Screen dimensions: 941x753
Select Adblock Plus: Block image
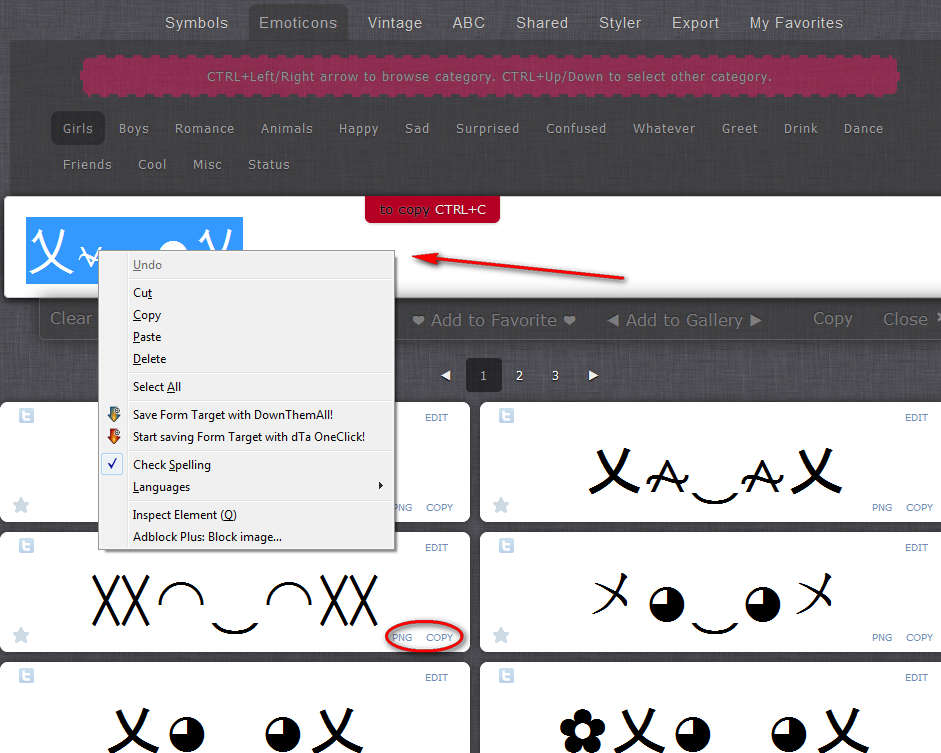246,536
